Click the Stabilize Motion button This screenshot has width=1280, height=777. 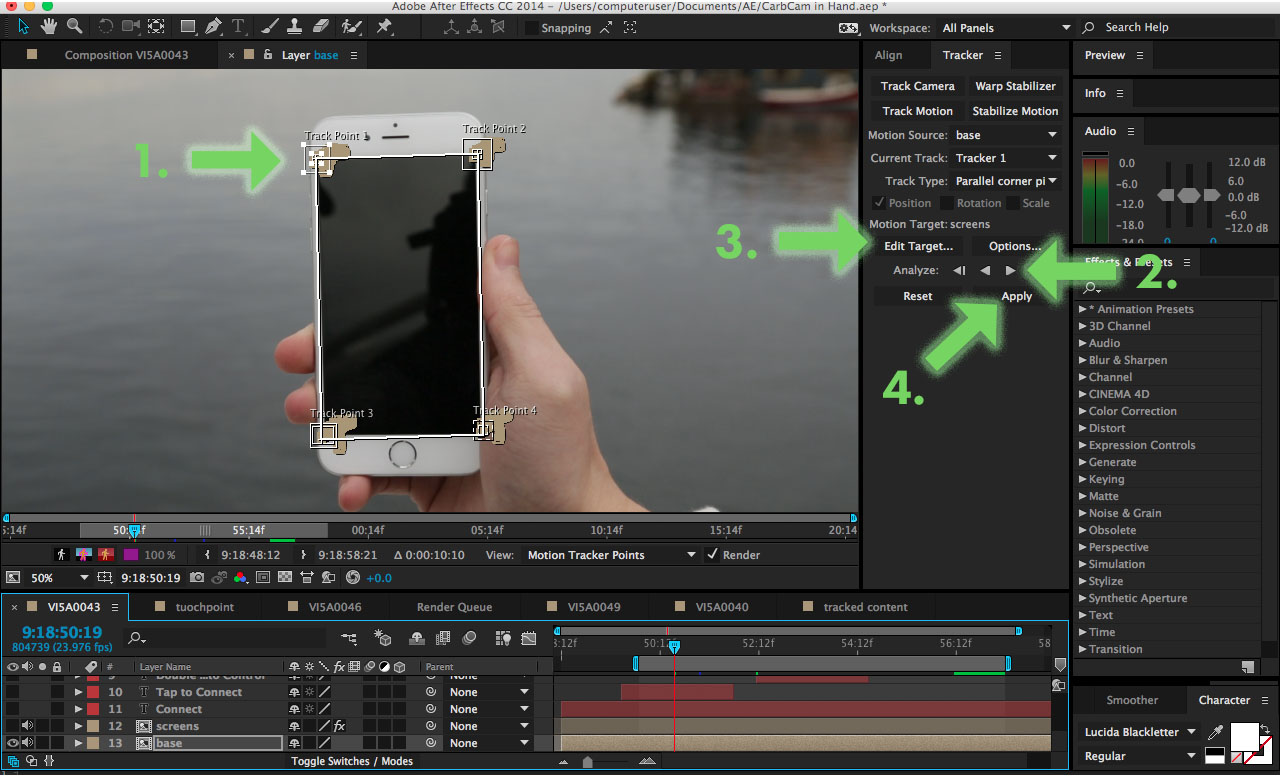click(x=1015, y=111)
